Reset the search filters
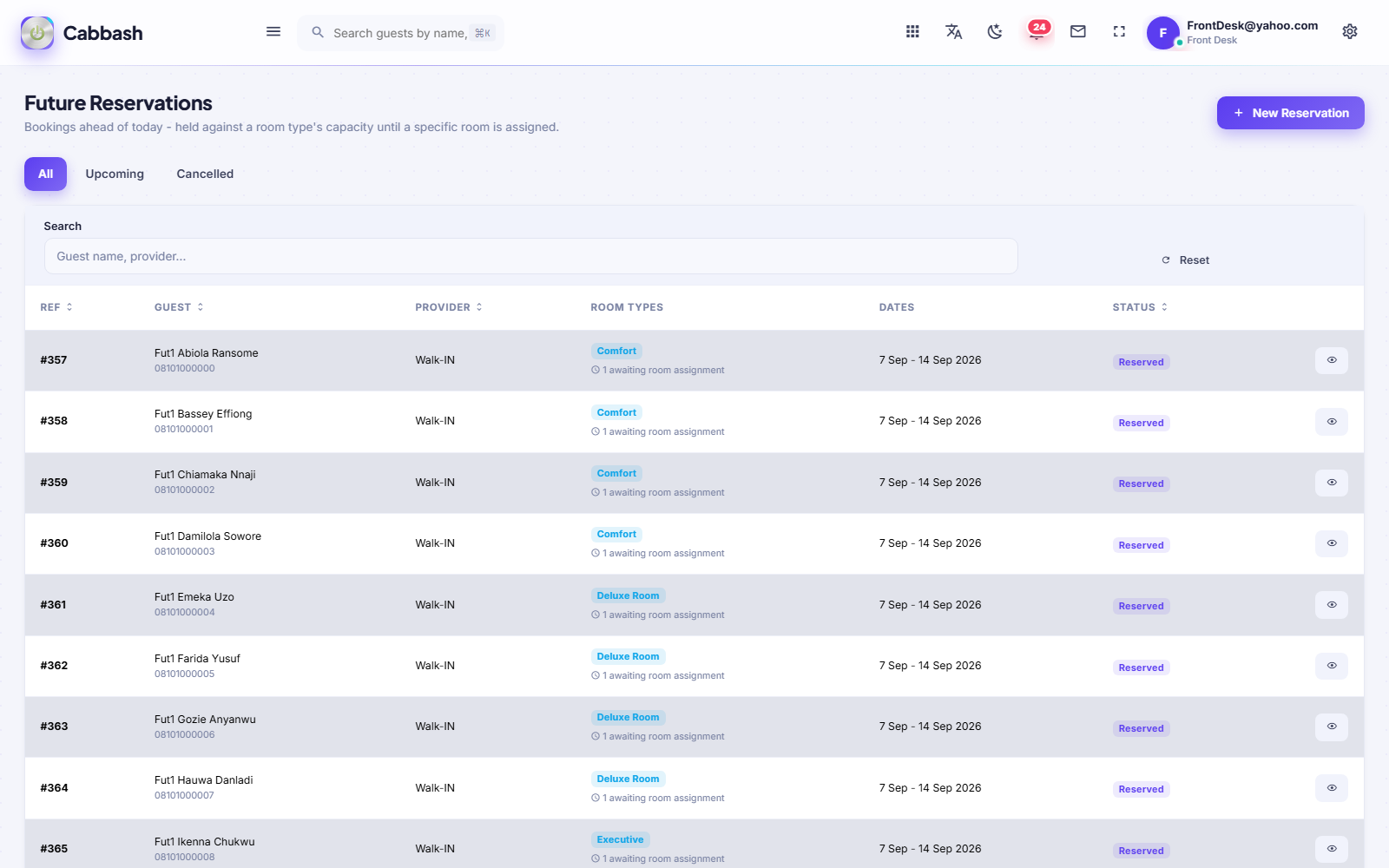Image resolution: width=1389 pixels, height=868 pixels. [x=1186, y=260]
